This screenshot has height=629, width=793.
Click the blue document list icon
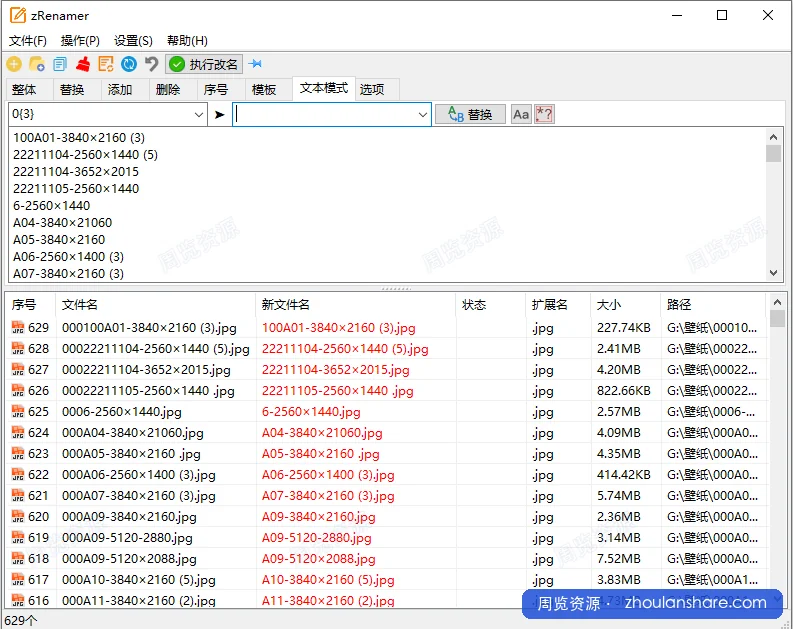click(60, 64)
